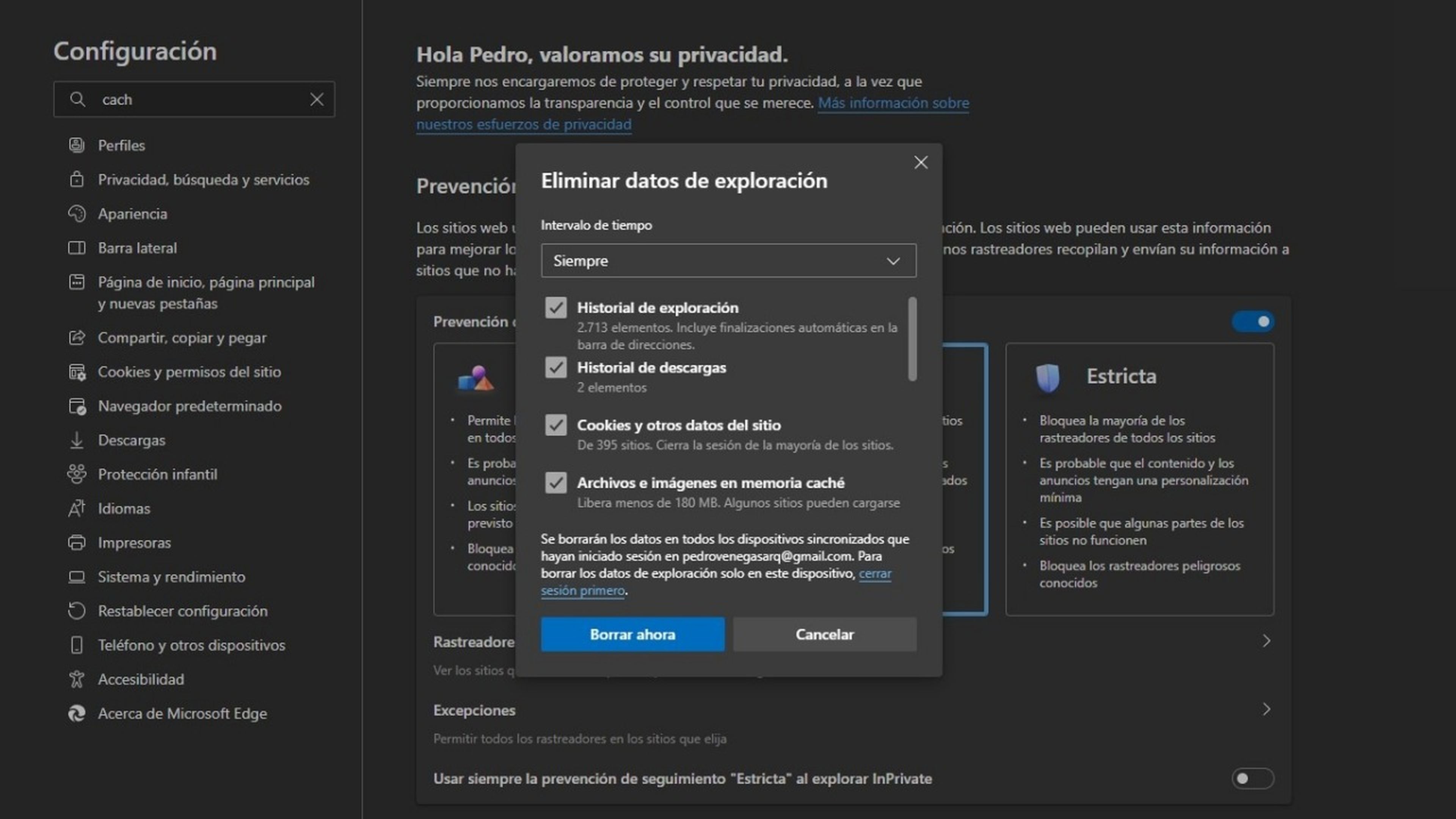Uncheck Historial de descargas checkbox

555,367
